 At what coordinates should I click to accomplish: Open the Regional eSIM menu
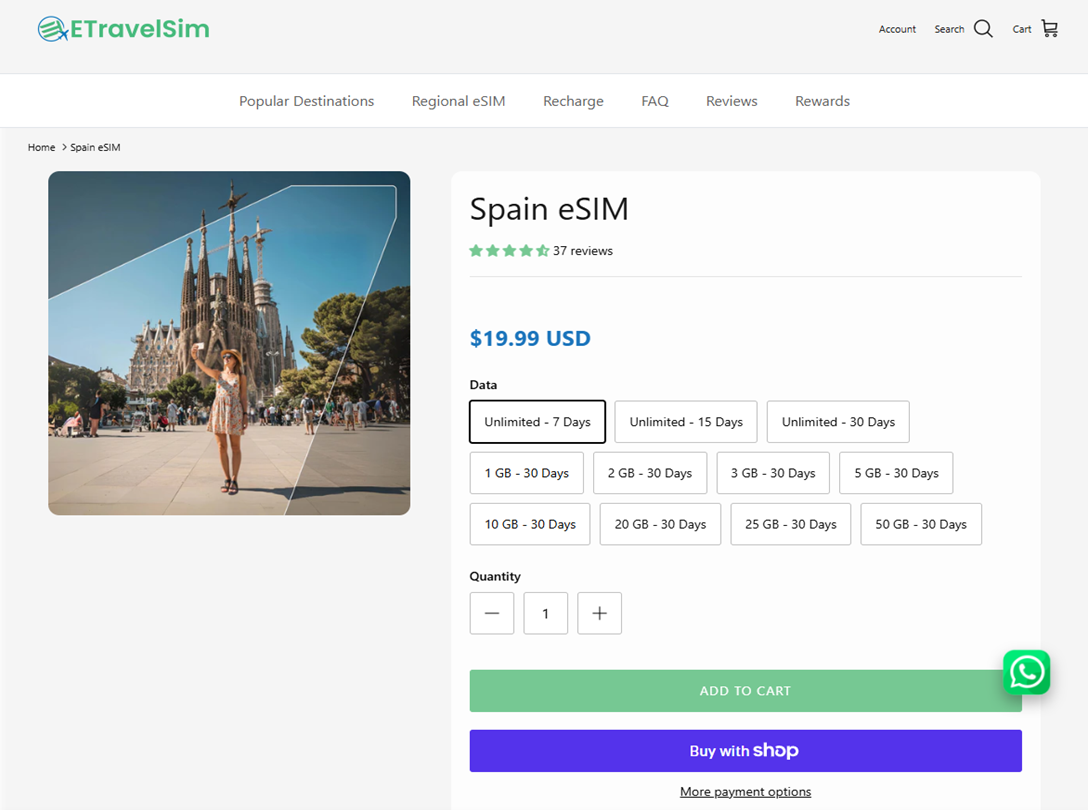[x=458, y=100]
